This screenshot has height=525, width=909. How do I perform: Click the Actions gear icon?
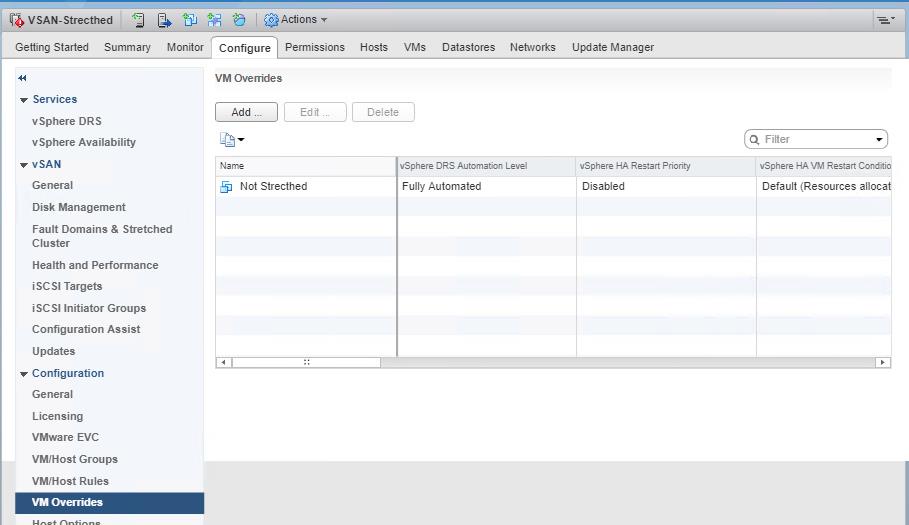(271, 20)
